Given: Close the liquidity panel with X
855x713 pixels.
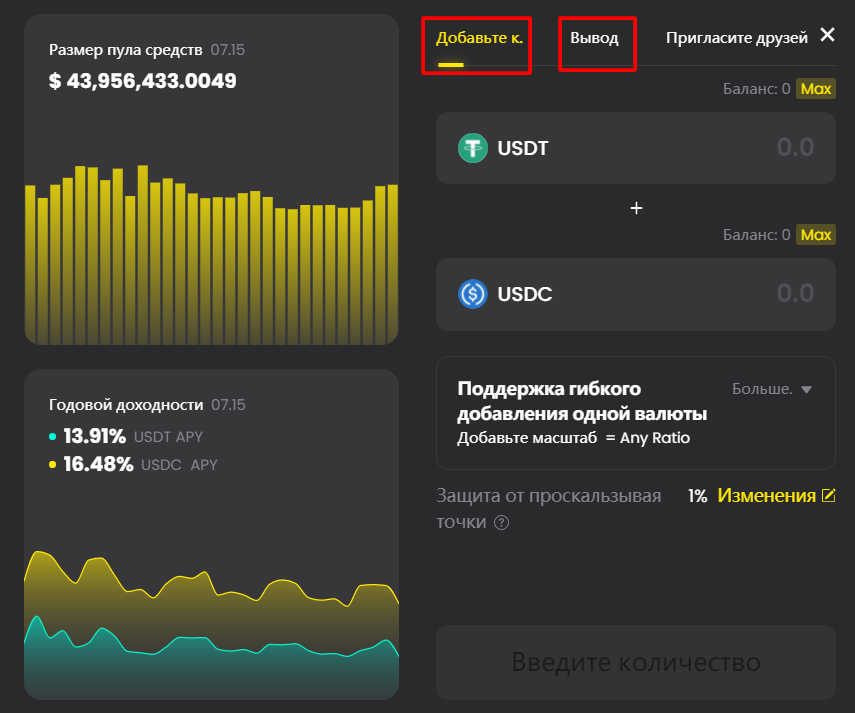Looking at the screenshot, I should click(x=827, y=35).
